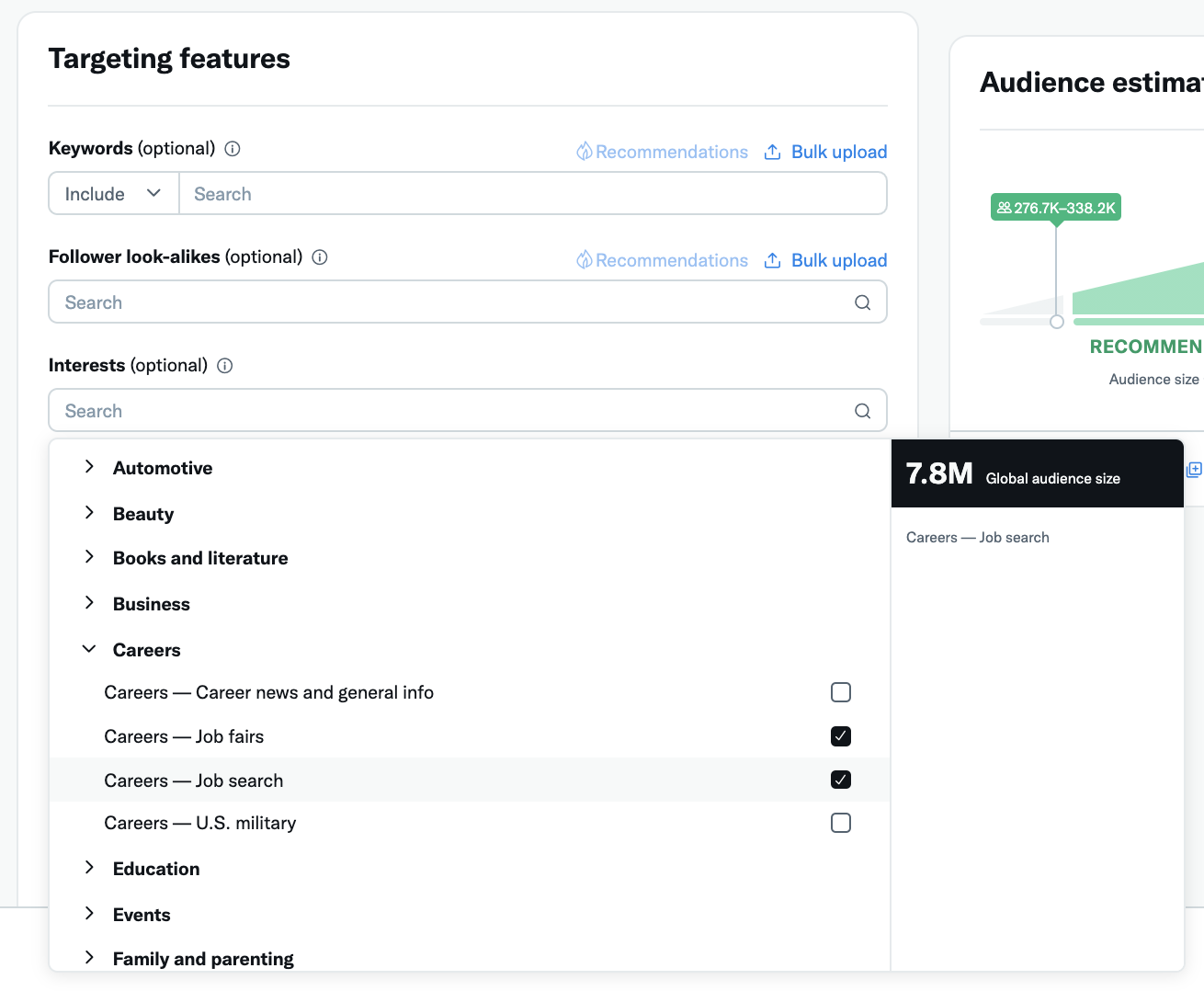This screenshot has height=991, width=1204.
Task: Click the 276.7K–338.2K audience badge
Action: click(x=1056, y=208)
